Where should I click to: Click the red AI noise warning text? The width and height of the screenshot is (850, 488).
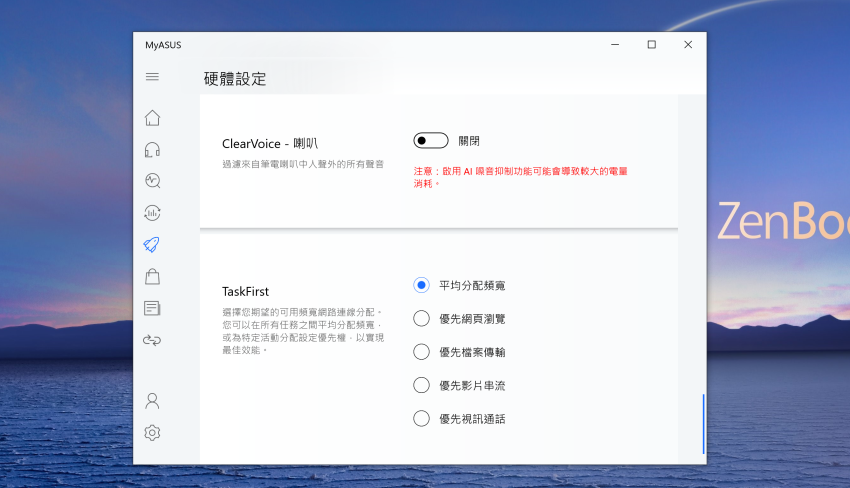[520, 177]
